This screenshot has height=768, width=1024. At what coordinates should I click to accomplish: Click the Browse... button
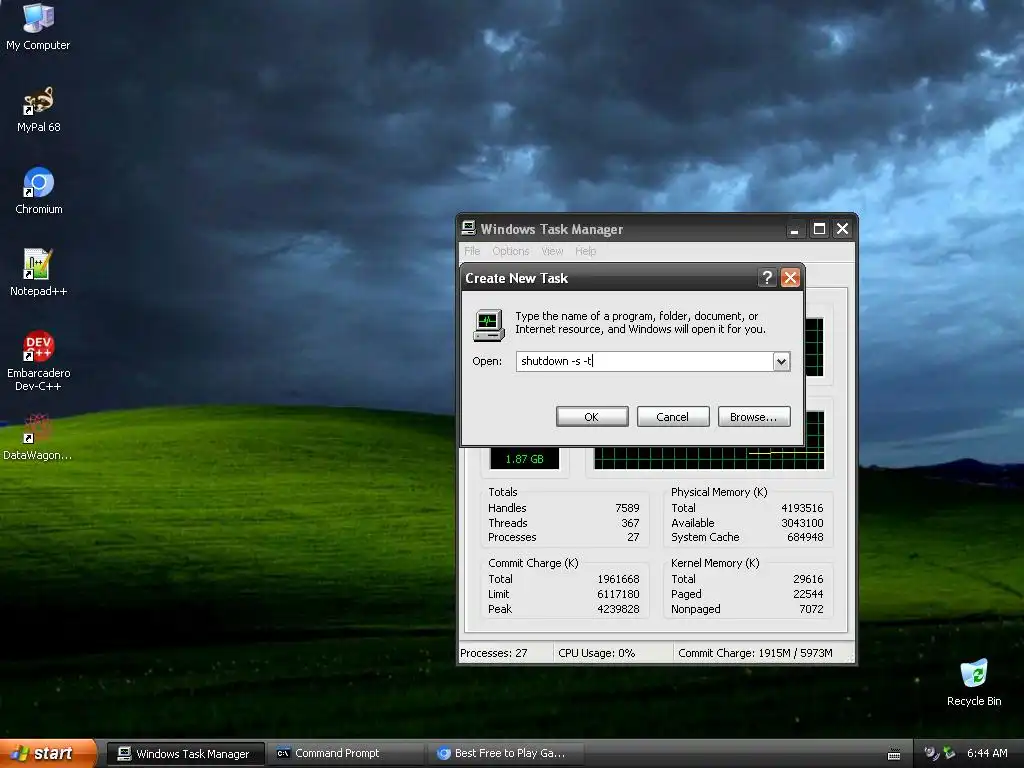coord(754,417)
